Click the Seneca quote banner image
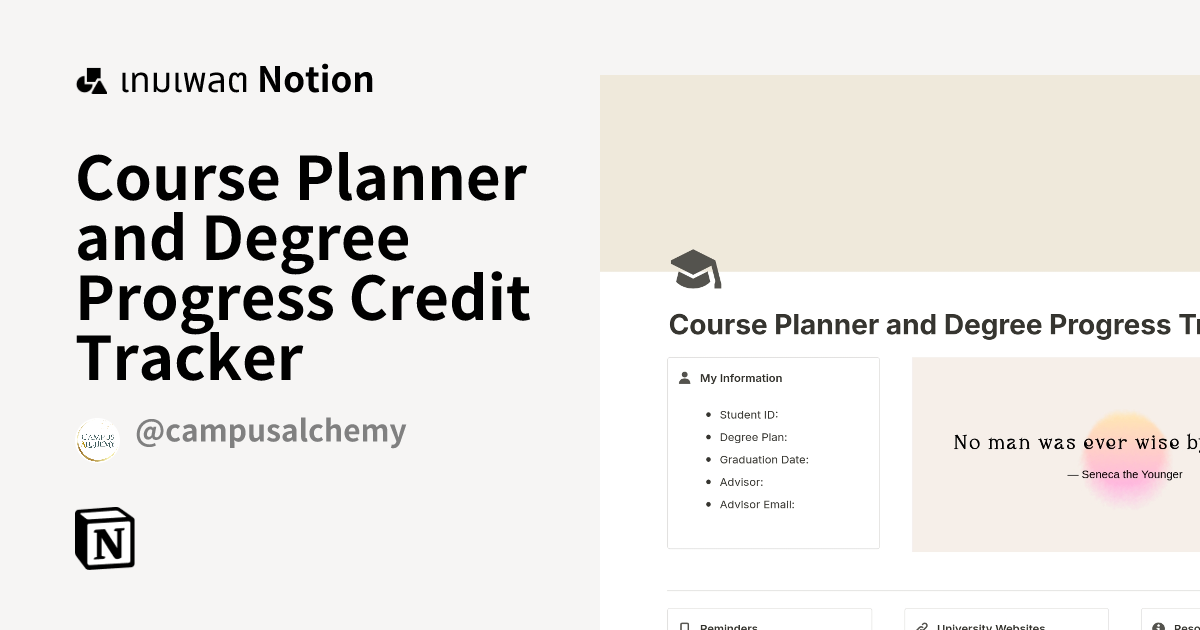Viewport: 1200px width, 630px height. click(x=1056, y=454)
